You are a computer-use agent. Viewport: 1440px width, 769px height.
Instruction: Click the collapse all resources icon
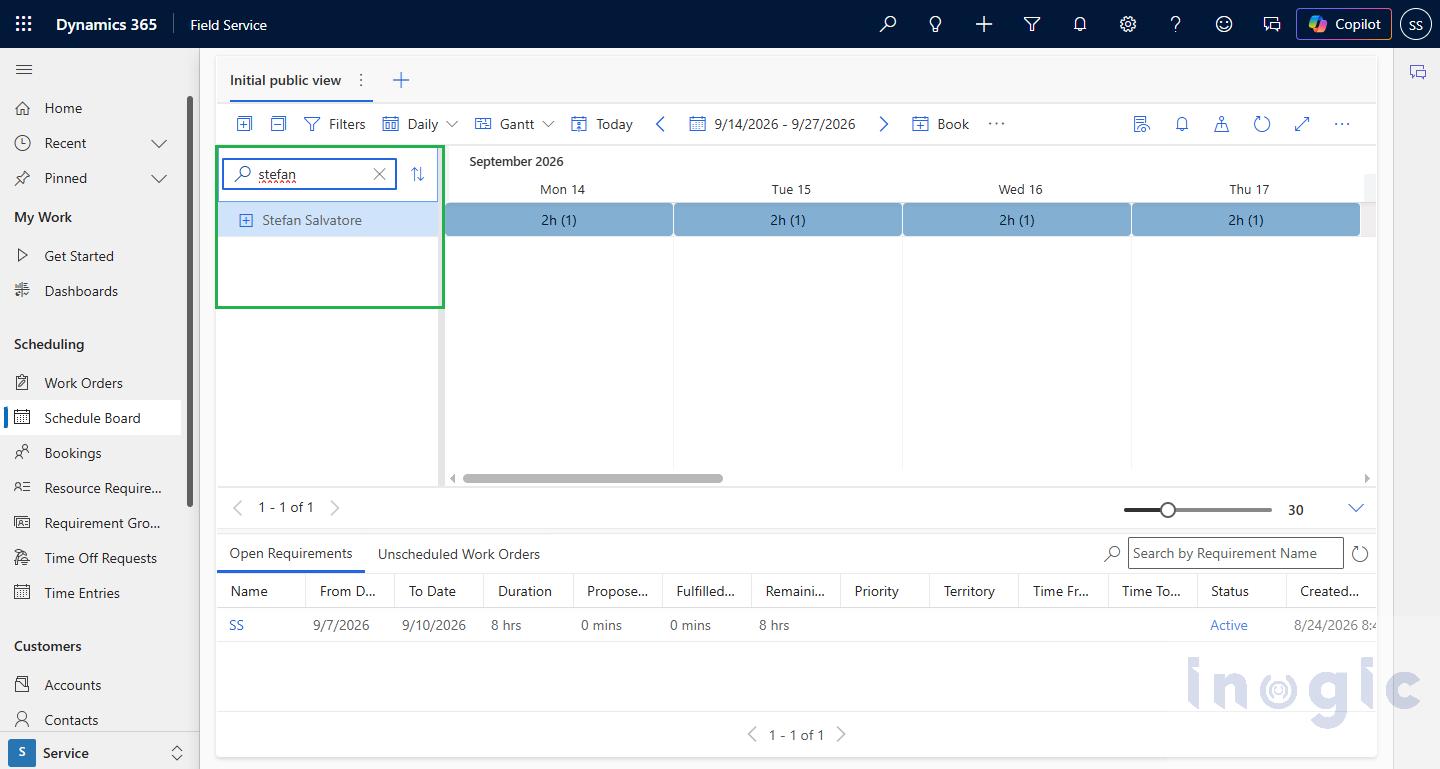tap(279, 124)
